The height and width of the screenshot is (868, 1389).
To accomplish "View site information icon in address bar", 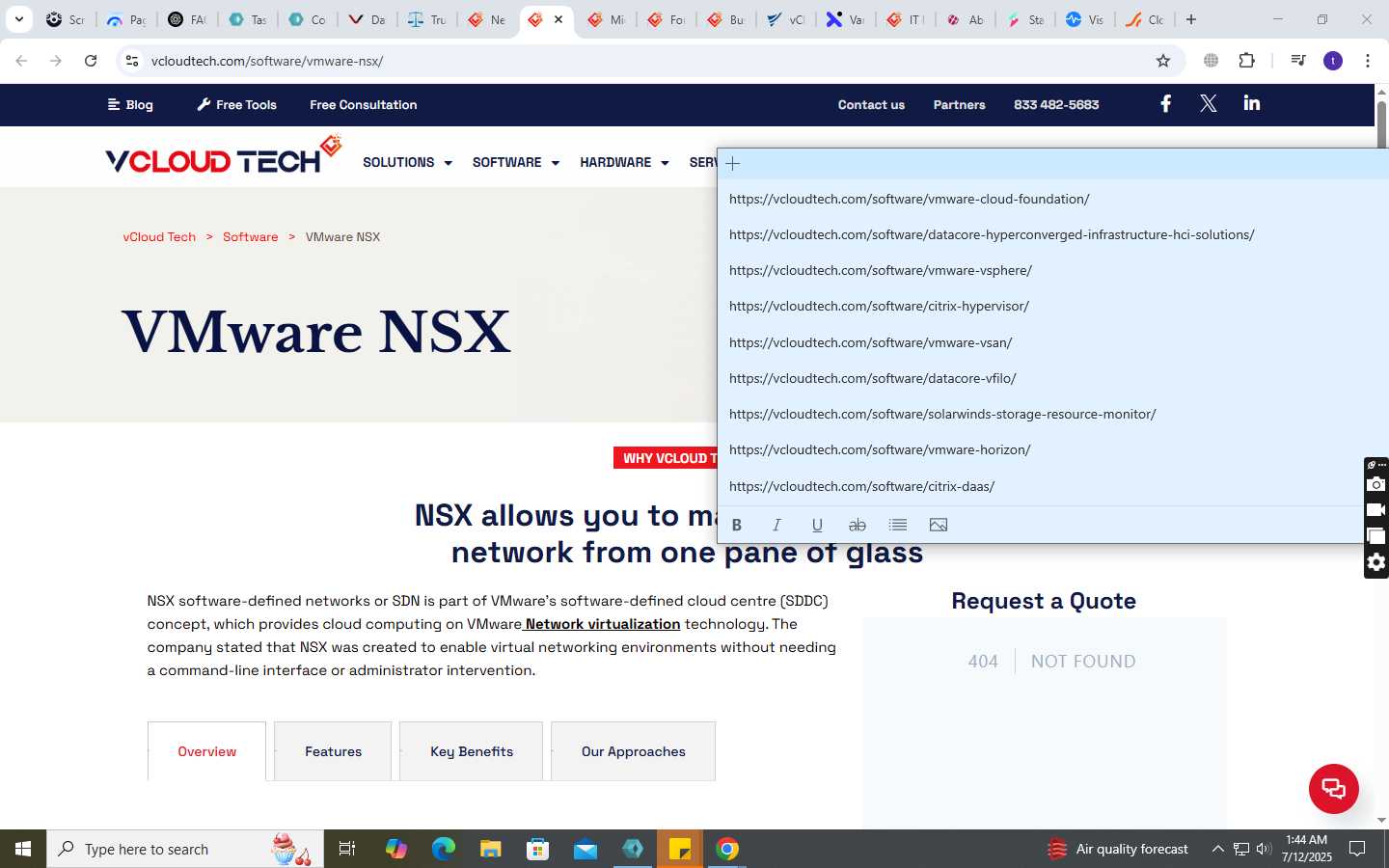I will tap(132, 61).
